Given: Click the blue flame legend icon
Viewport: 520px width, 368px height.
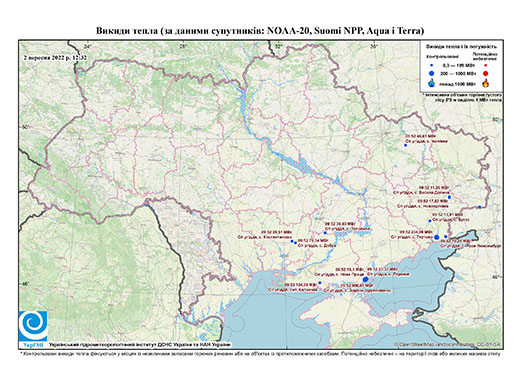Looking at the screenshot, I should (x=432, y=83).
